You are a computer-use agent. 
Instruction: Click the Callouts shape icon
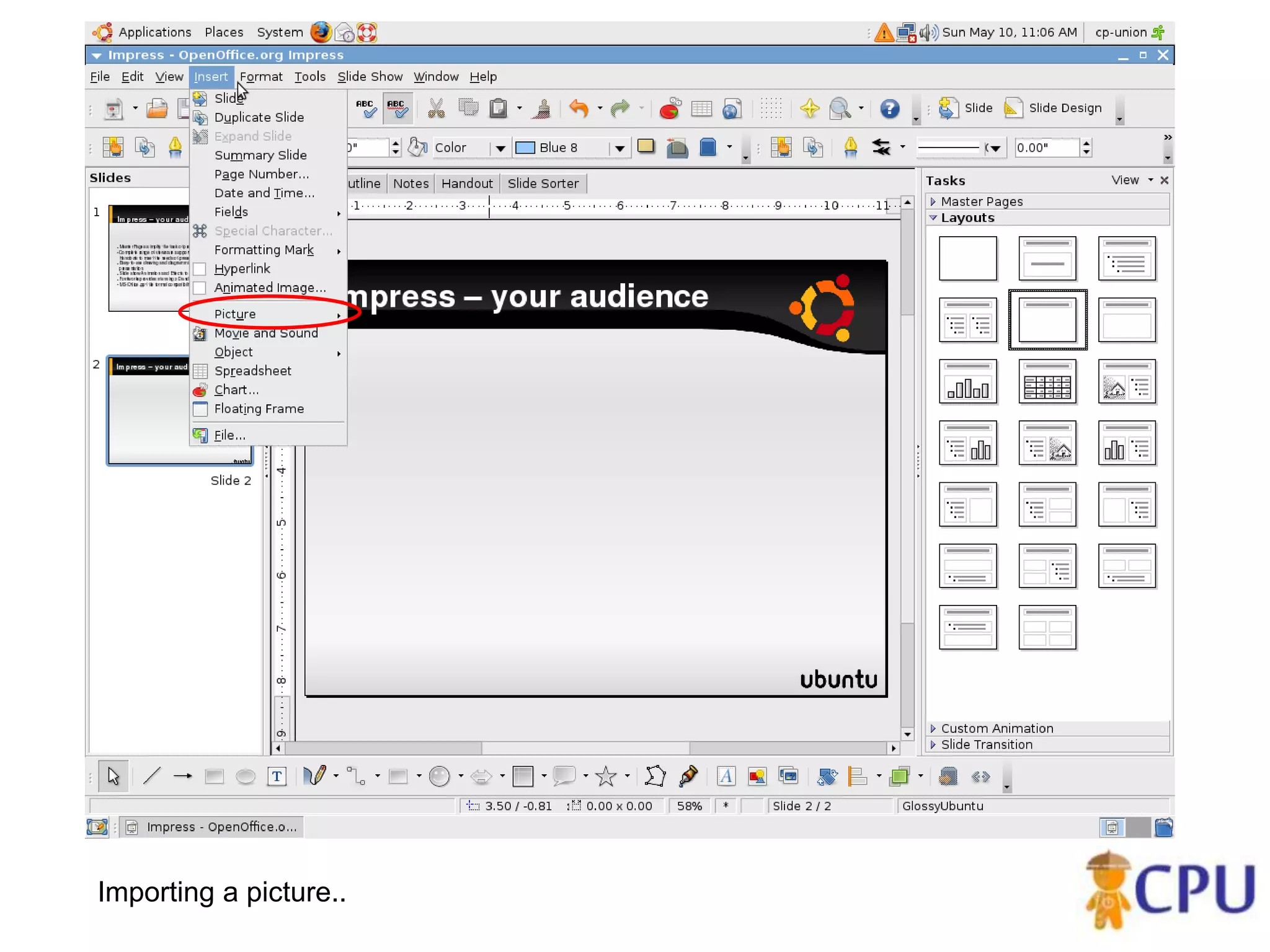(x=564, y=776)
